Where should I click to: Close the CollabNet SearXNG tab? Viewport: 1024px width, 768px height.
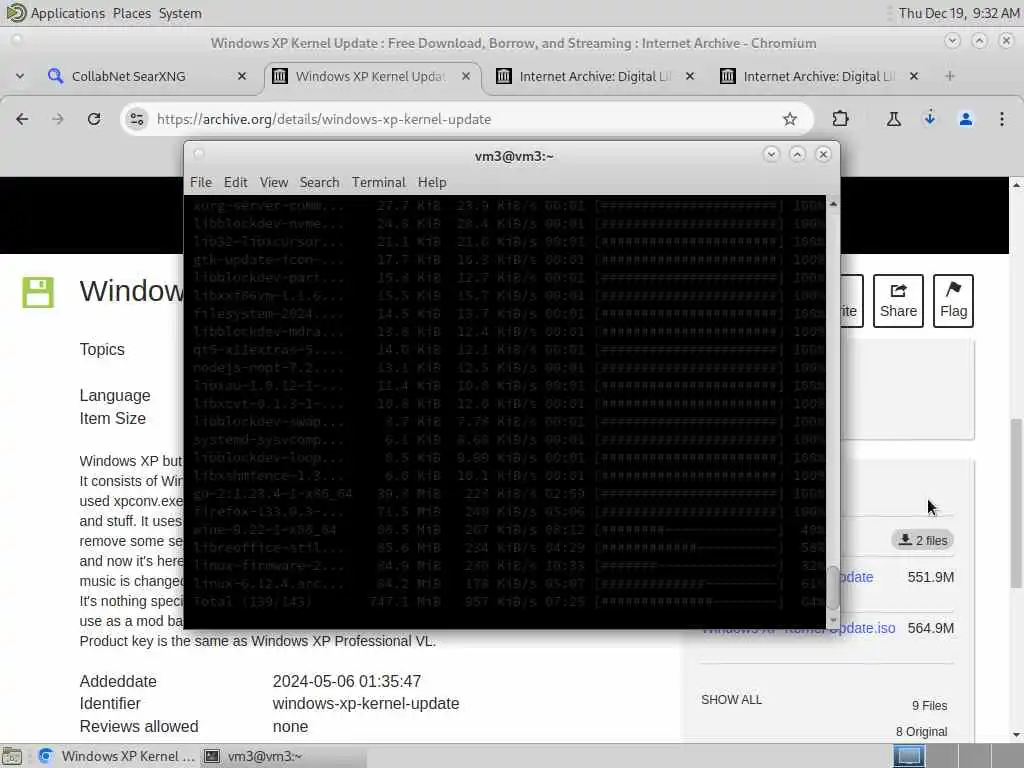tap(242, 76)
